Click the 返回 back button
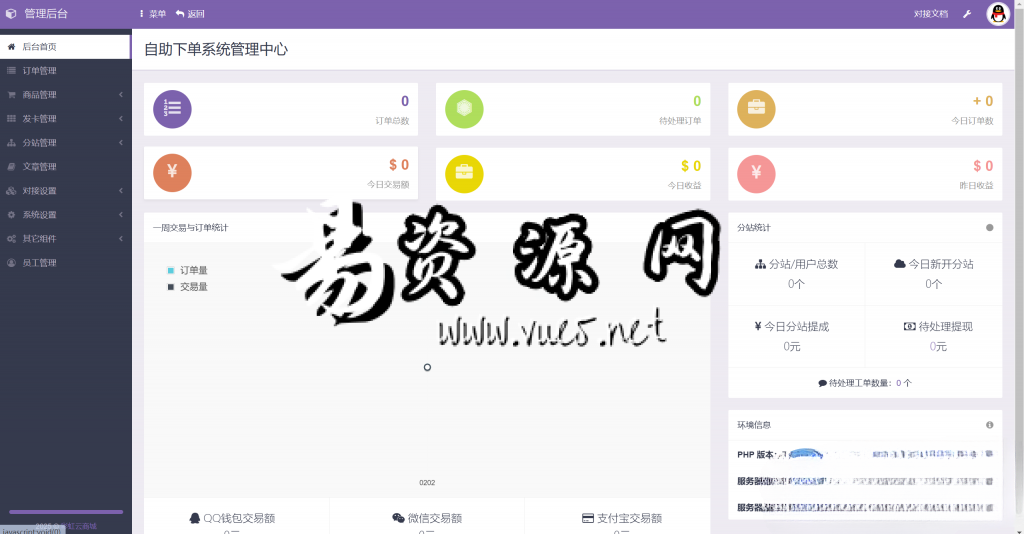The width and height of the screenshot is (1024, 534). (x=190, y=14)
